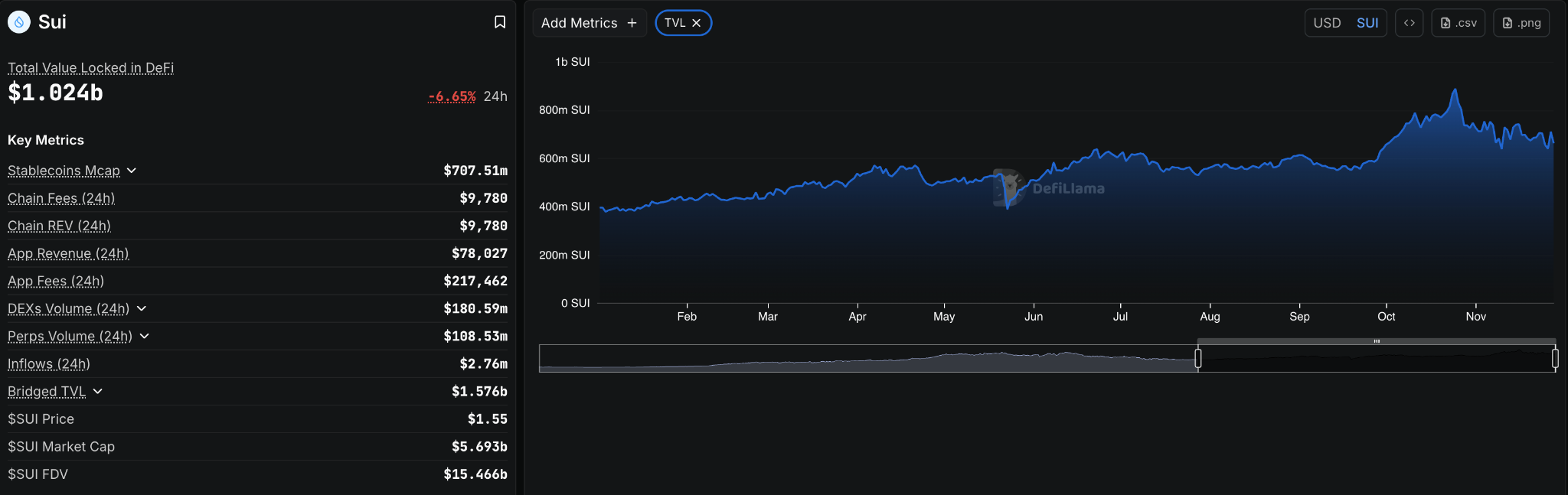
Task: Click the DEXs Volume value $180.59m
Action: point(475,308)
